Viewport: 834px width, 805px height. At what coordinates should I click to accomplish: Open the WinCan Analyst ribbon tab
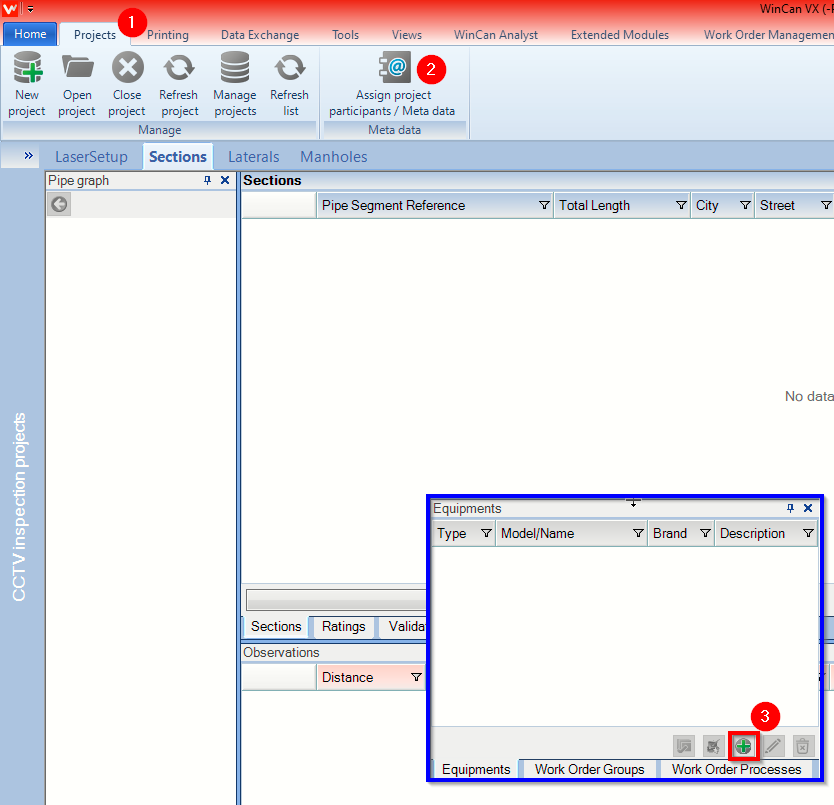pyautogui.click(x=496, y=35)
